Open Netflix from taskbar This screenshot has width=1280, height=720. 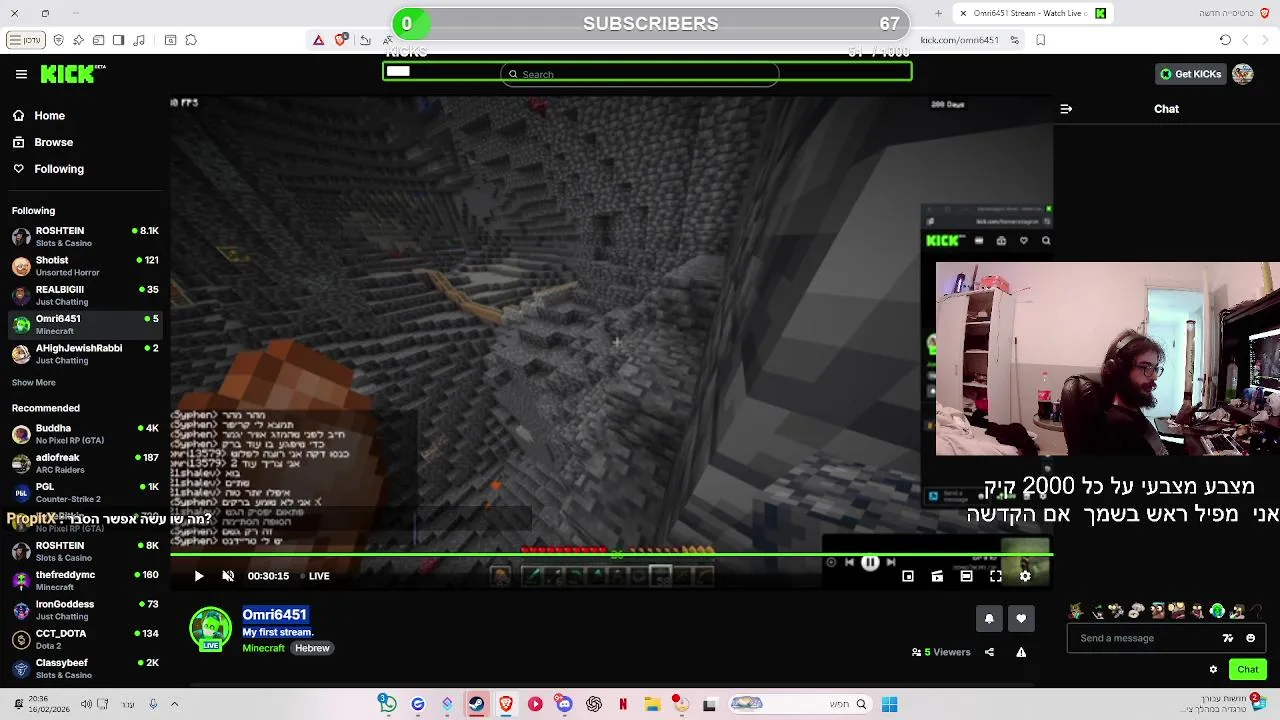click(623, 704)
